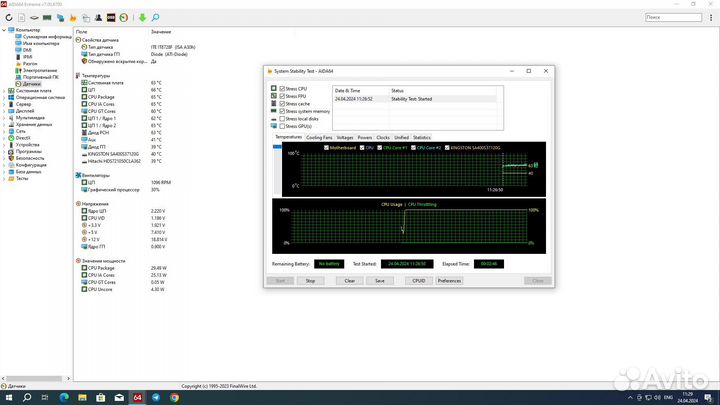Screen dimensions: 720x405
Task: Click the blue magnifier toolbar icon
Action: tap(155, 17)
